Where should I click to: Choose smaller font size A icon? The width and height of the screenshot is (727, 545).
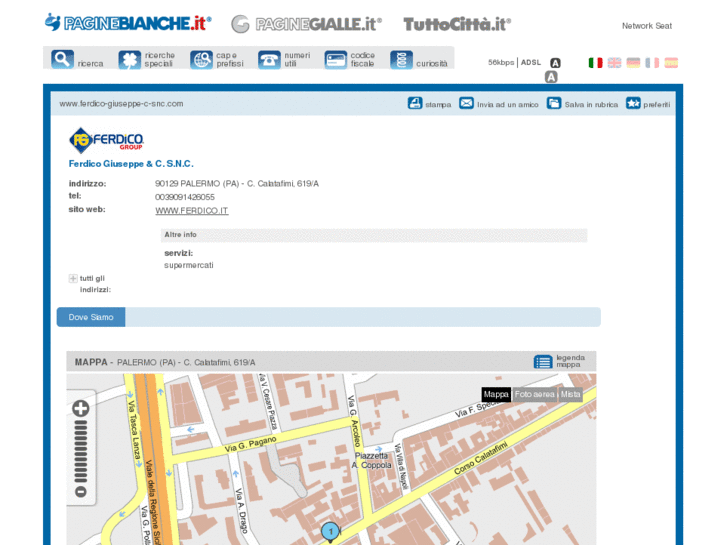555,63
